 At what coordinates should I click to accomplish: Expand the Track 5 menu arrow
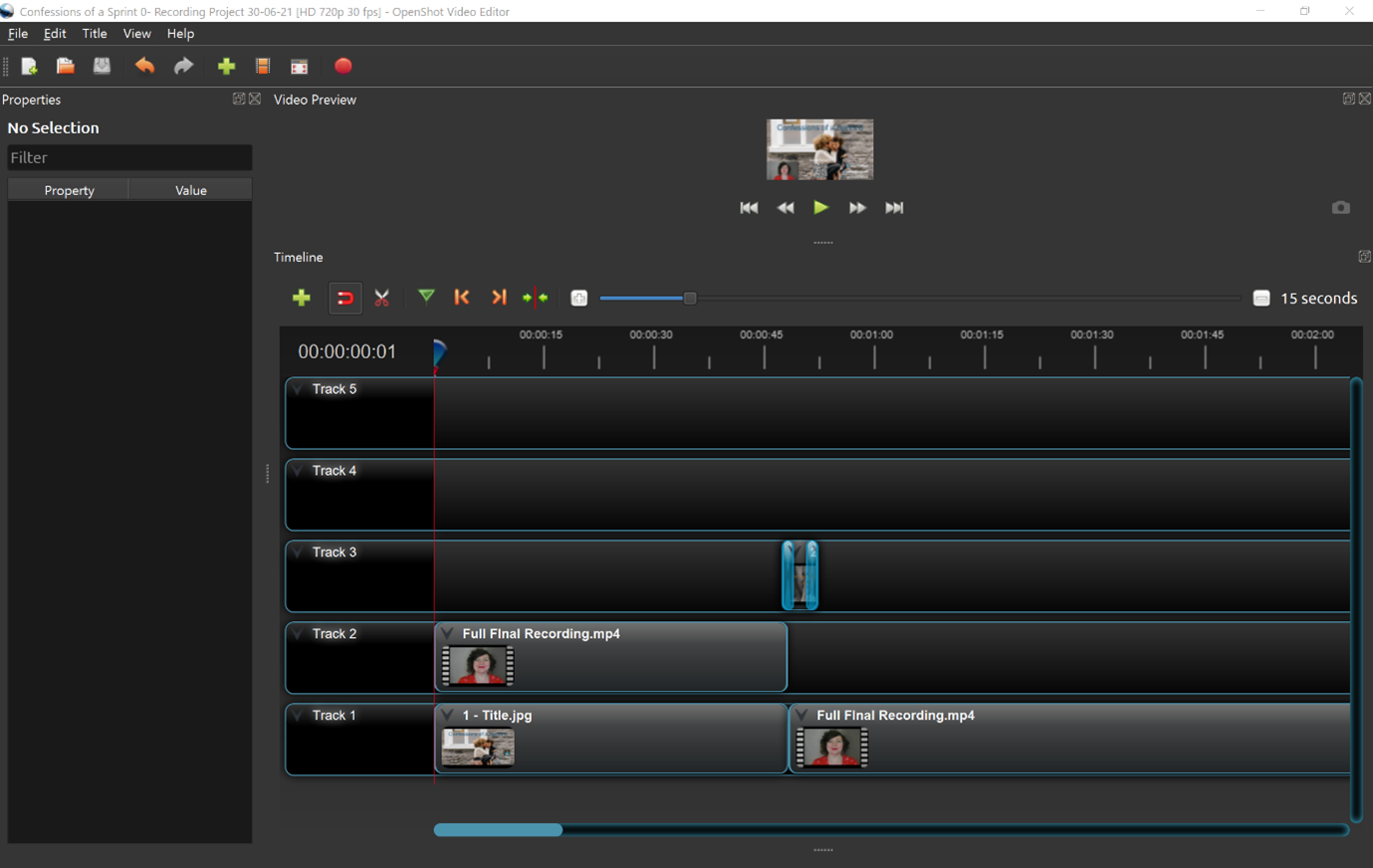[x=298, y=389]
